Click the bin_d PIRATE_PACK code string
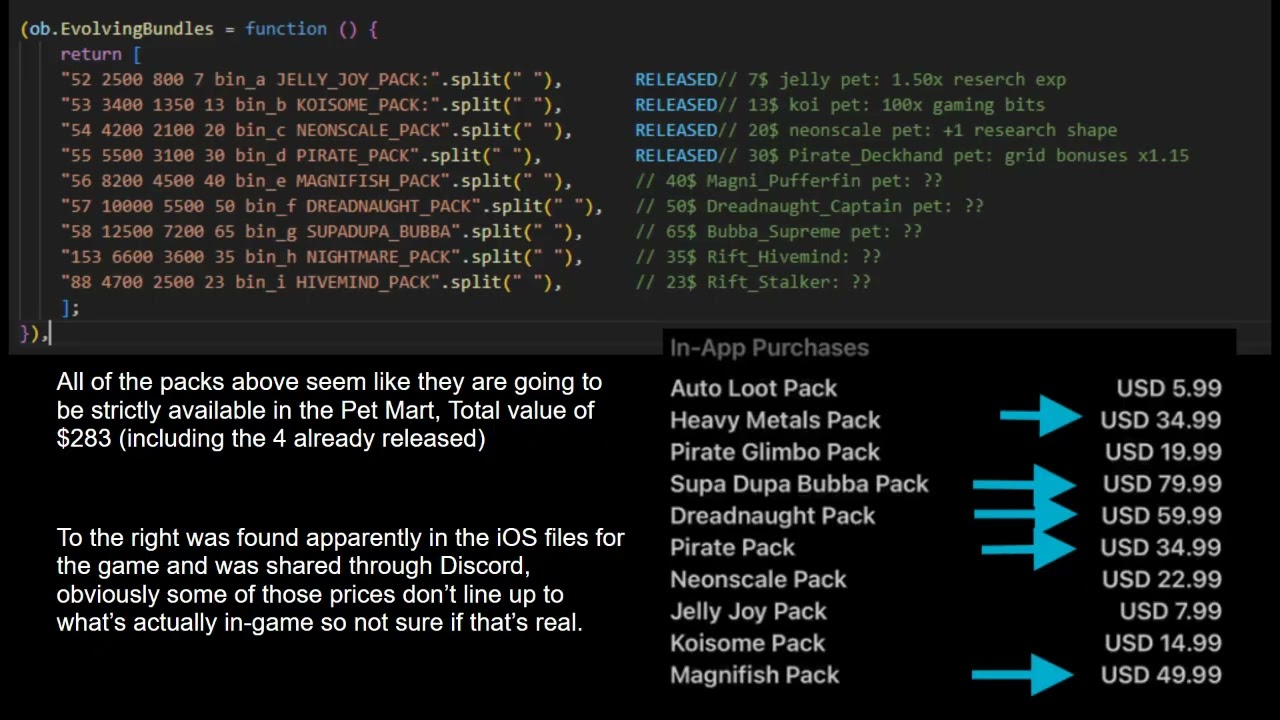Viewport: 1280px width, 720px height. pyautogui.click(x=301, y=155)
